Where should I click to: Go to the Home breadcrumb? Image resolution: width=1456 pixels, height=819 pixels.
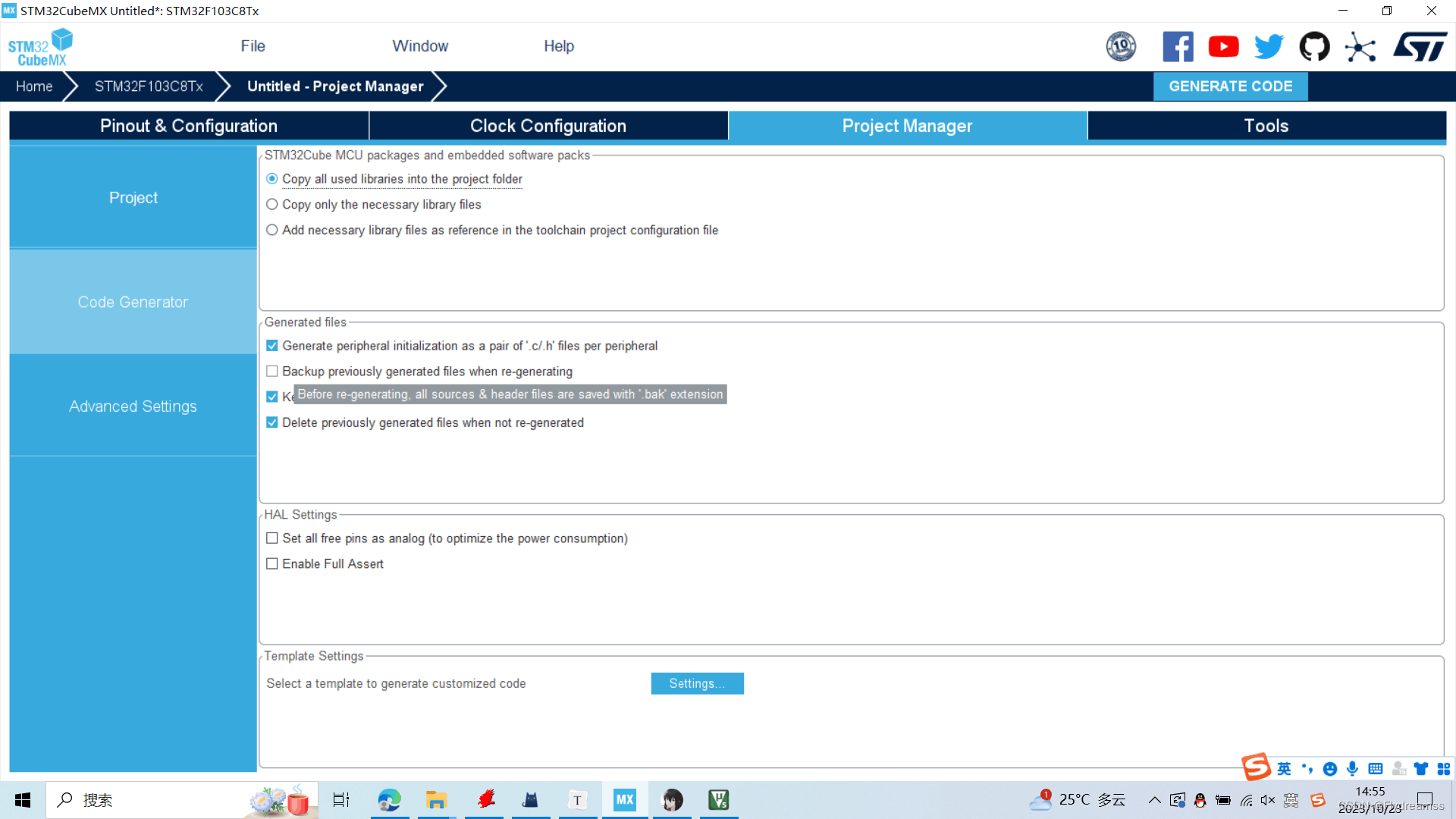[34, 86]
